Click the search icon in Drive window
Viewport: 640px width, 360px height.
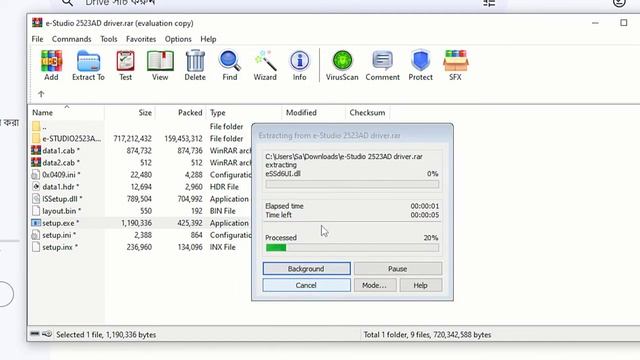pos(68,3)
